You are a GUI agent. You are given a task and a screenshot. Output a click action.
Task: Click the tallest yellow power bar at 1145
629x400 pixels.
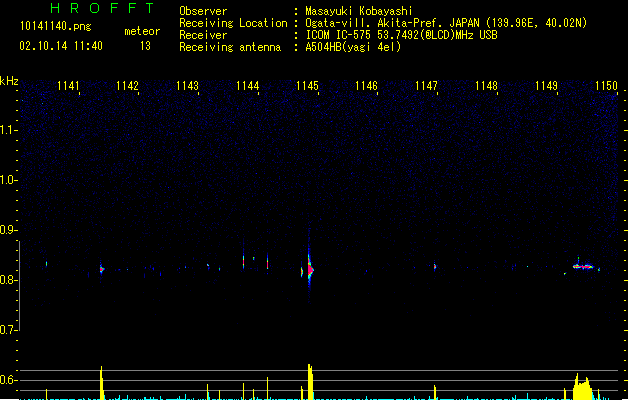click(310, 382)
